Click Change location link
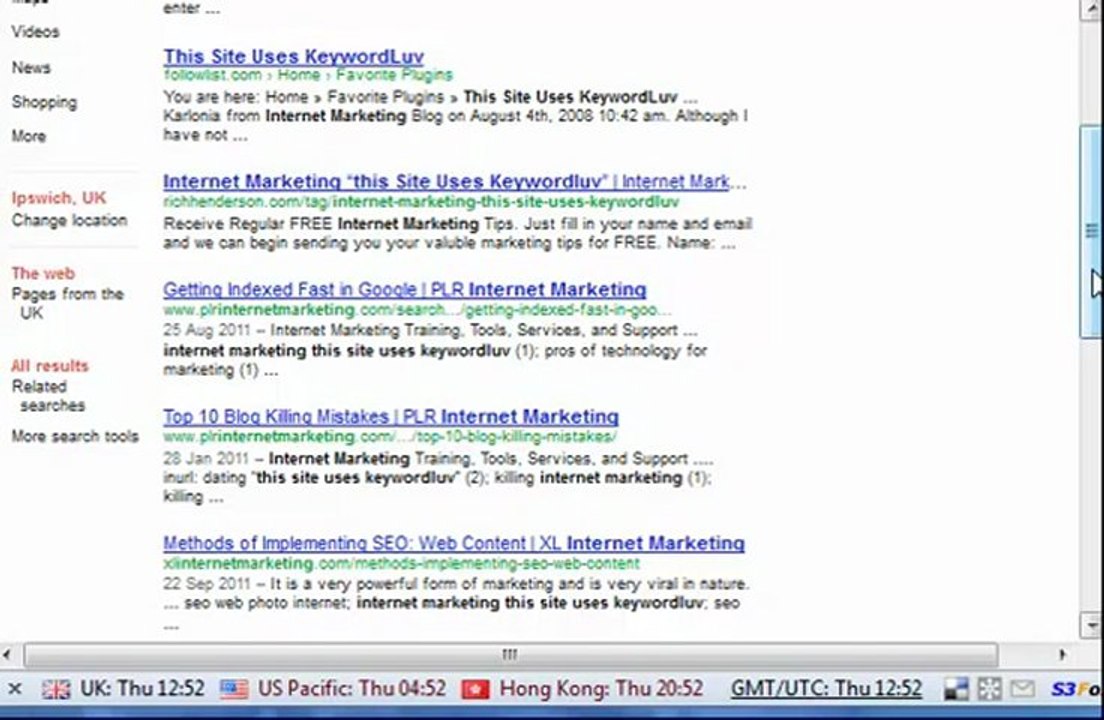Screen dimensions: 1104x720 click(x=69, y=220)
